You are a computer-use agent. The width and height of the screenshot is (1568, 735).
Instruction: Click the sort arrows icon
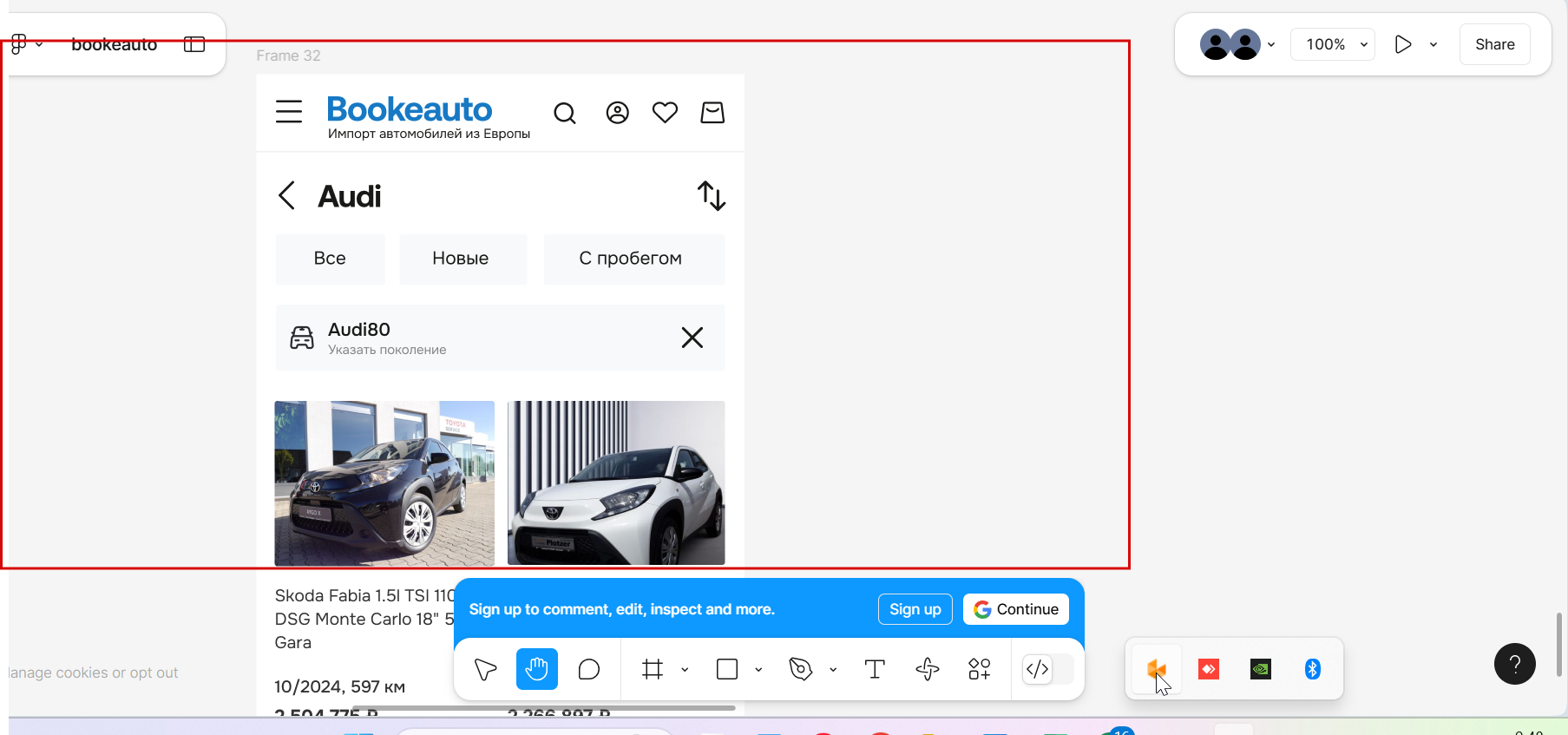(x=712, y=195)
